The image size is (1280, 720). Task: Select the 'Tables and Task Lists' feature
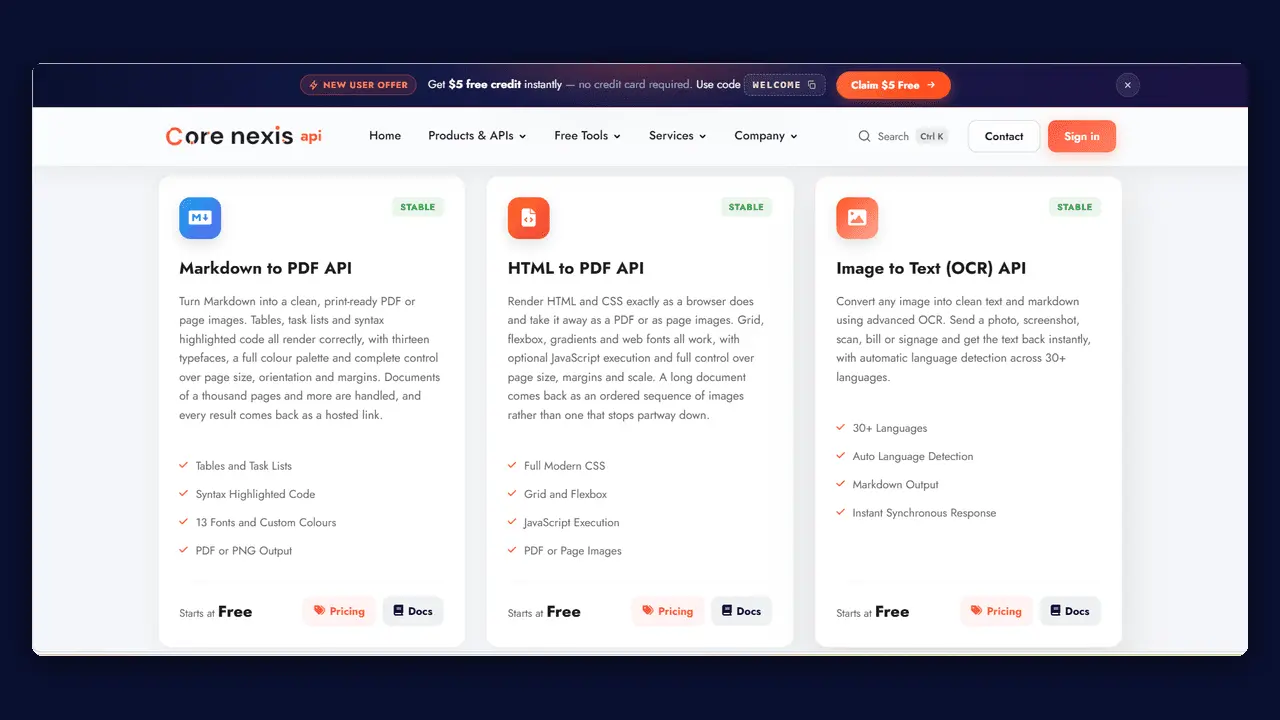[235, 466]
